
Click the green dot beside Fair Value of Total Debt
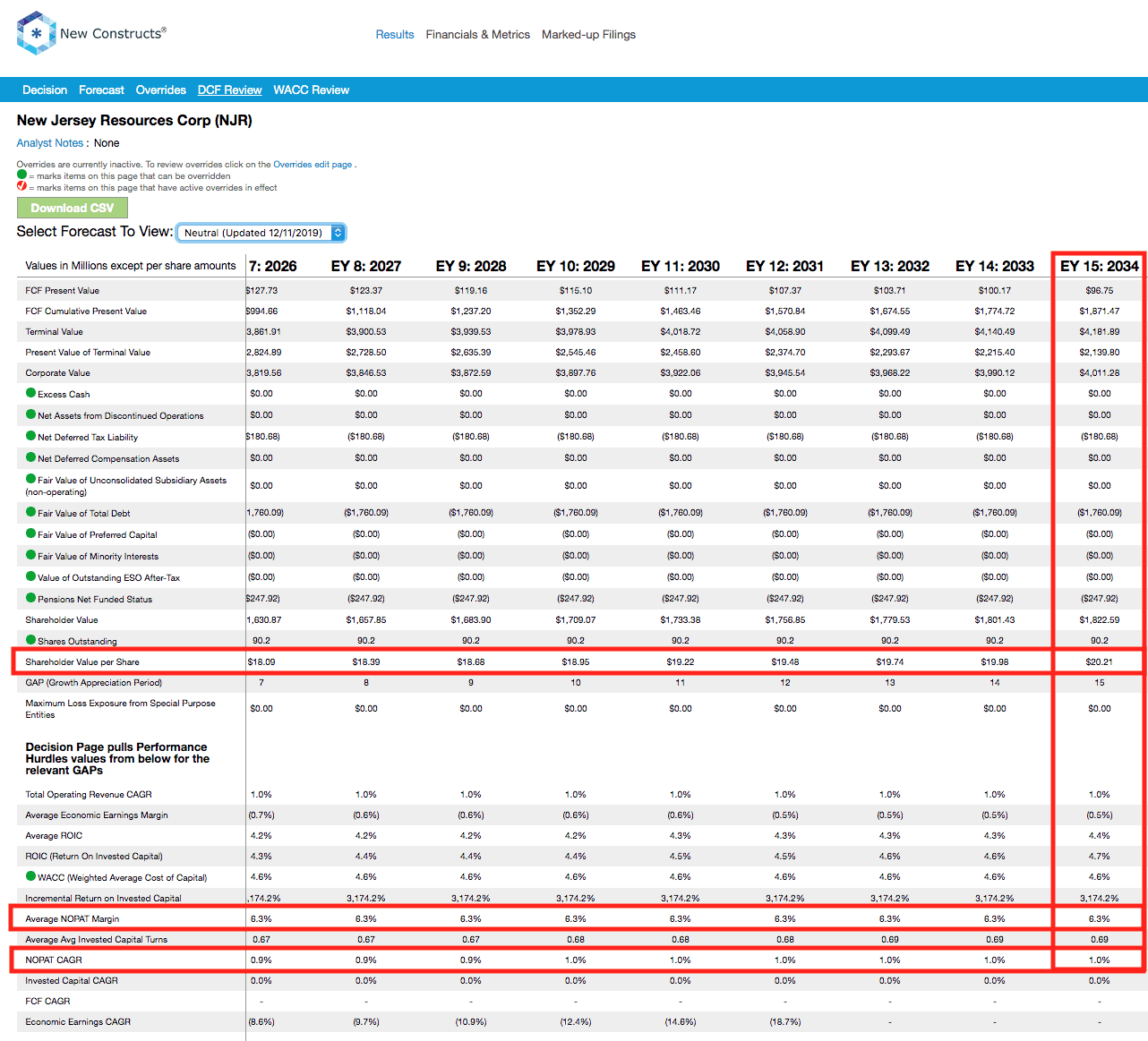tap(31, 512)
